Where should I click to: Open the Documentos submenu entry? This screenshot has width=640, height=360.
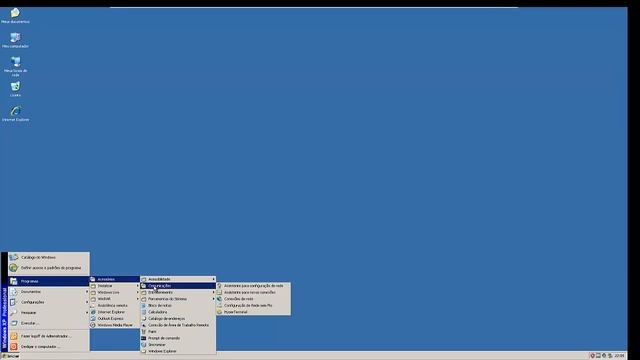49,292
